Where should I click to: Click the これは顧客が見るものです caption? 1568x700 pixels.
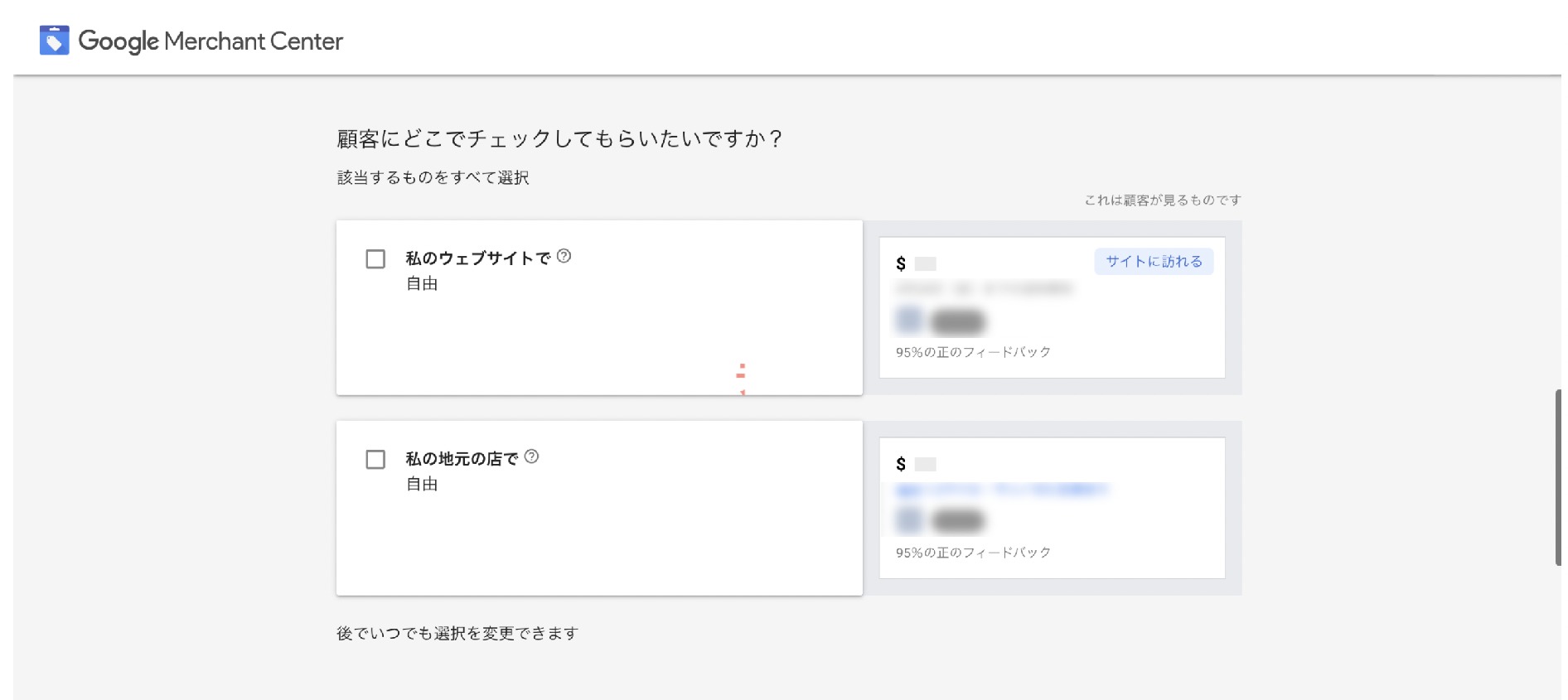pos(1163,200)
